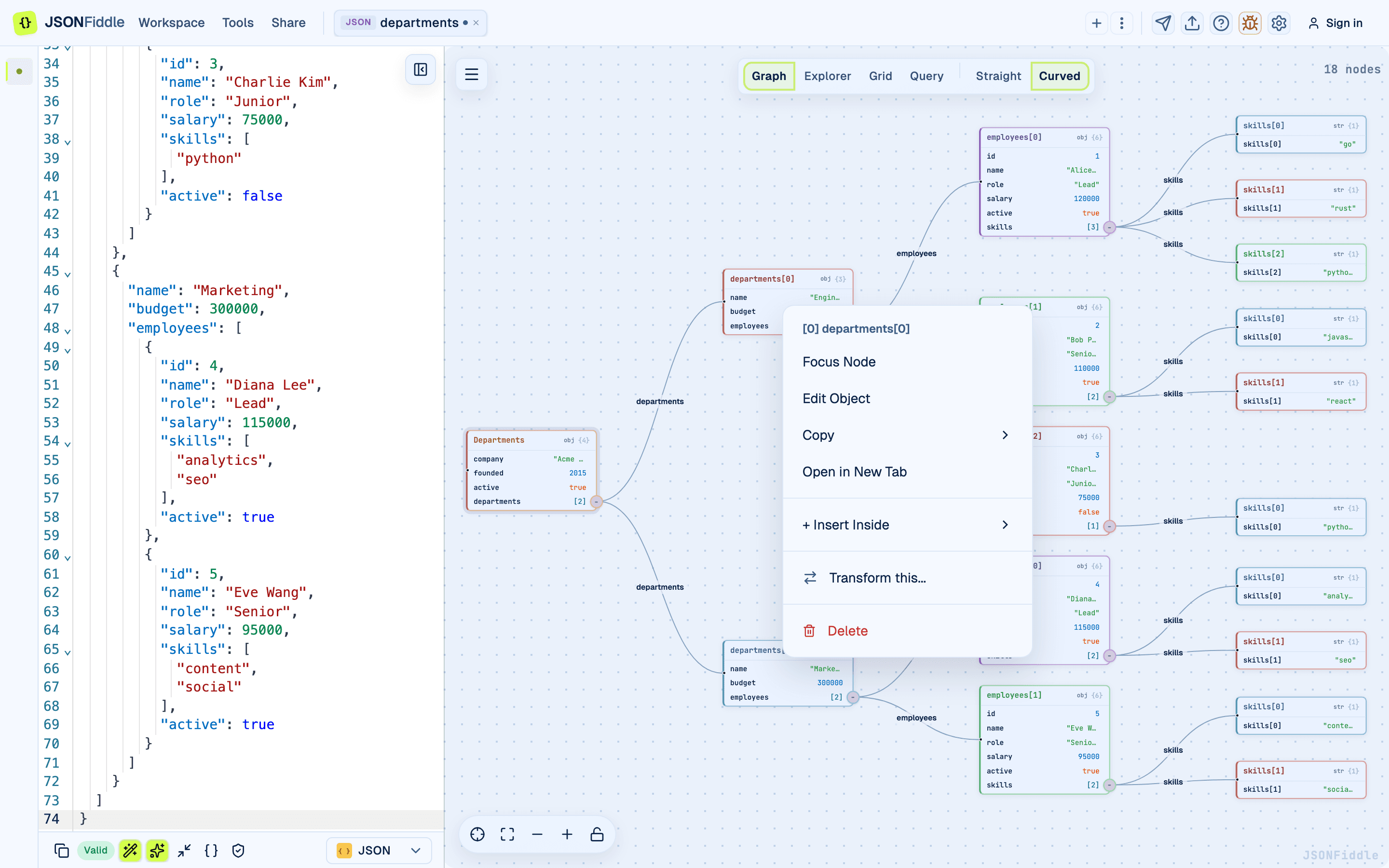This screenshot has width=1389, height=868.
Task: Fold code at line 65
Action: 68,652
